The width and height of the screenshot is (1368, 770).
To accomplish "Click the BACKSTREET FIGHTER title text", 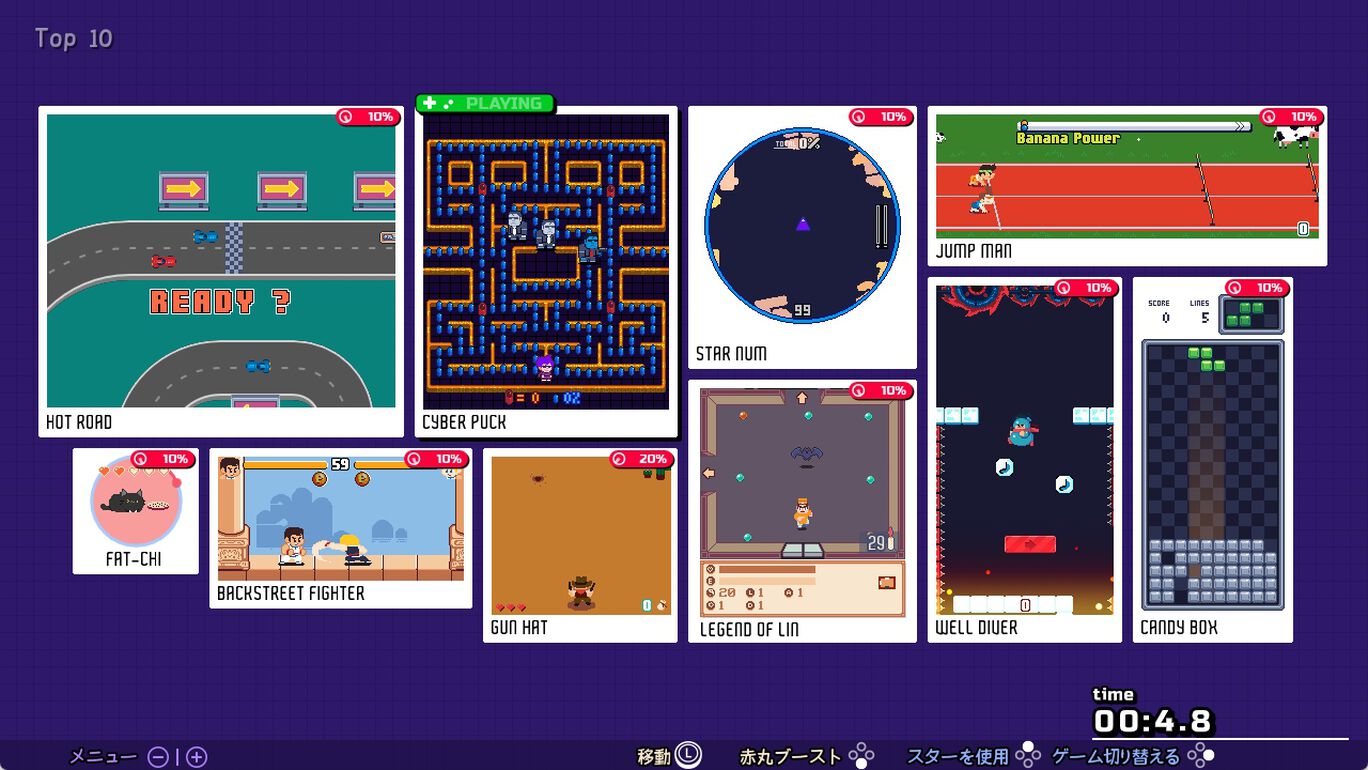I will [291, 594].
